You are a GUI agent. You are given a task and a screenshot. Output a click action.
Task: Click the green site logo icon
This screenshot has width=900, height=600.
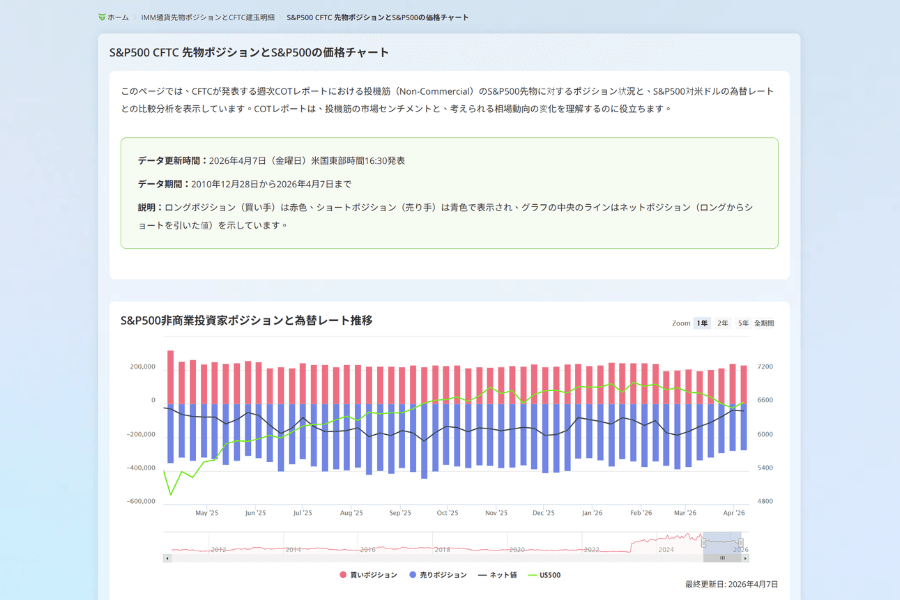point(100,15)
